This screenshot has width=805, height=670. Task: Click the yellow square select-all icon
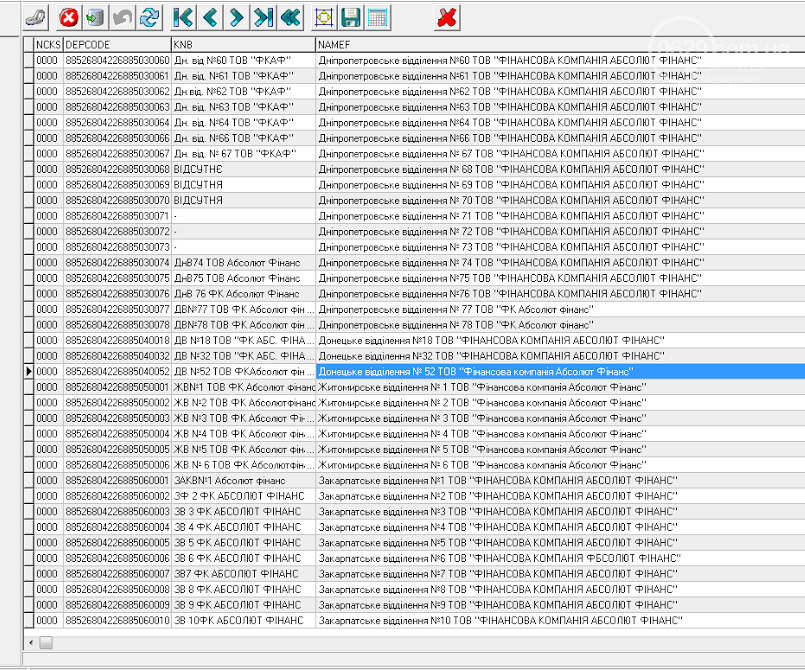click(324, 17)
